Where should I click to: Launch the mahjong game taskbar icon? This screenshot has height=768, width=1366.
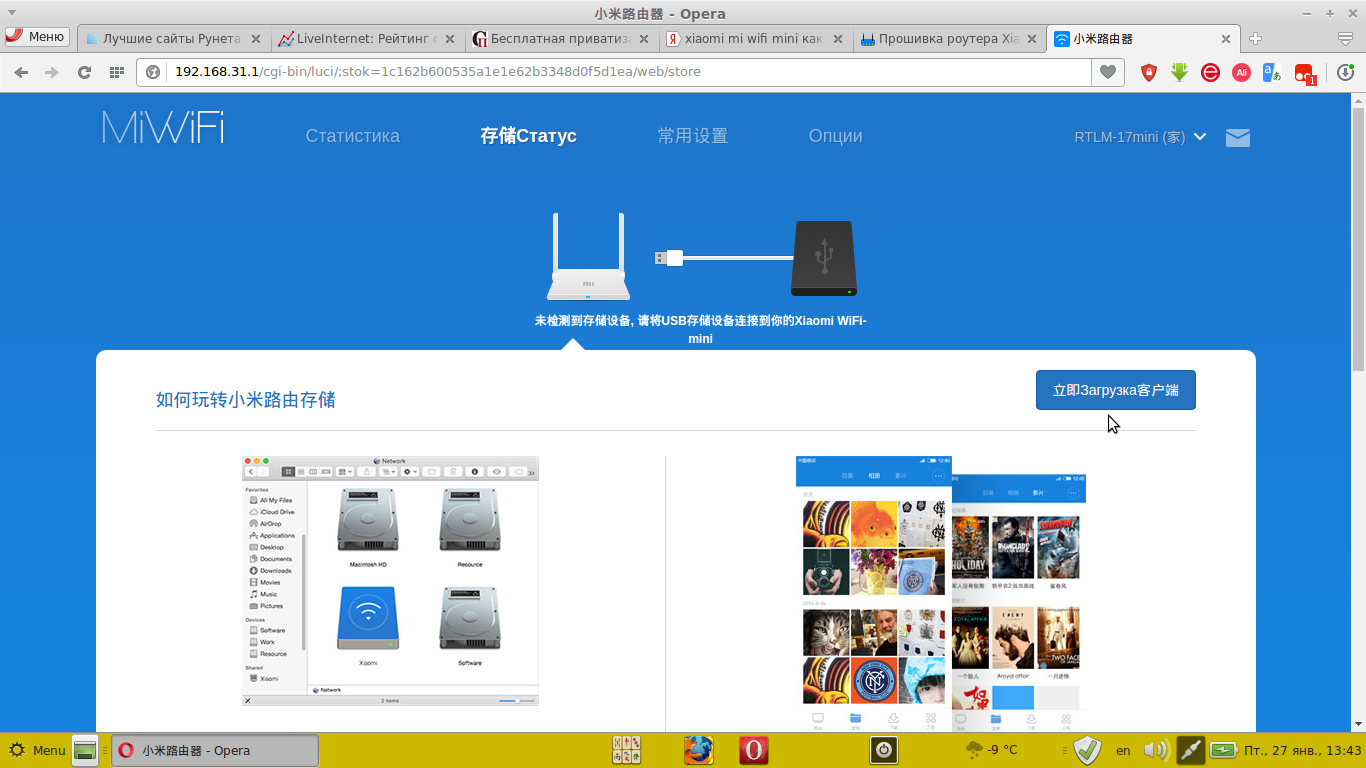[x=626, y=750]
